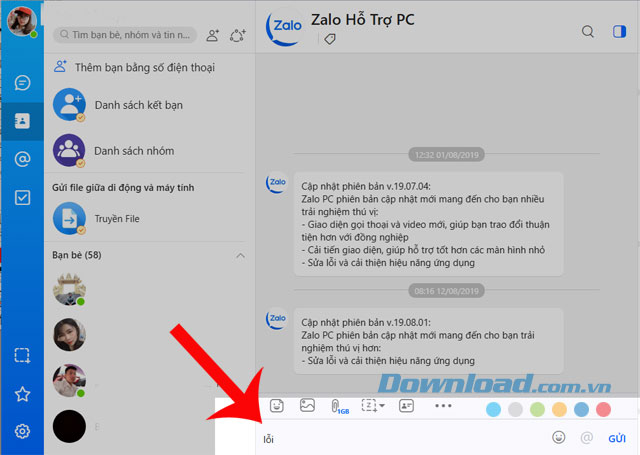Collapse the Bạn bè (58) list
Viewport: 640px width, 455px height.
[241, 255]
